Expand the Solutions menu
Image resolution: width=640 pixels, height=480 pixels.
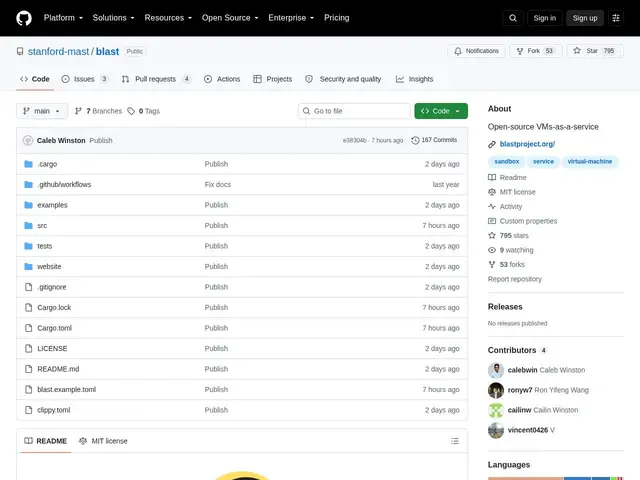(x=113, y=18)
